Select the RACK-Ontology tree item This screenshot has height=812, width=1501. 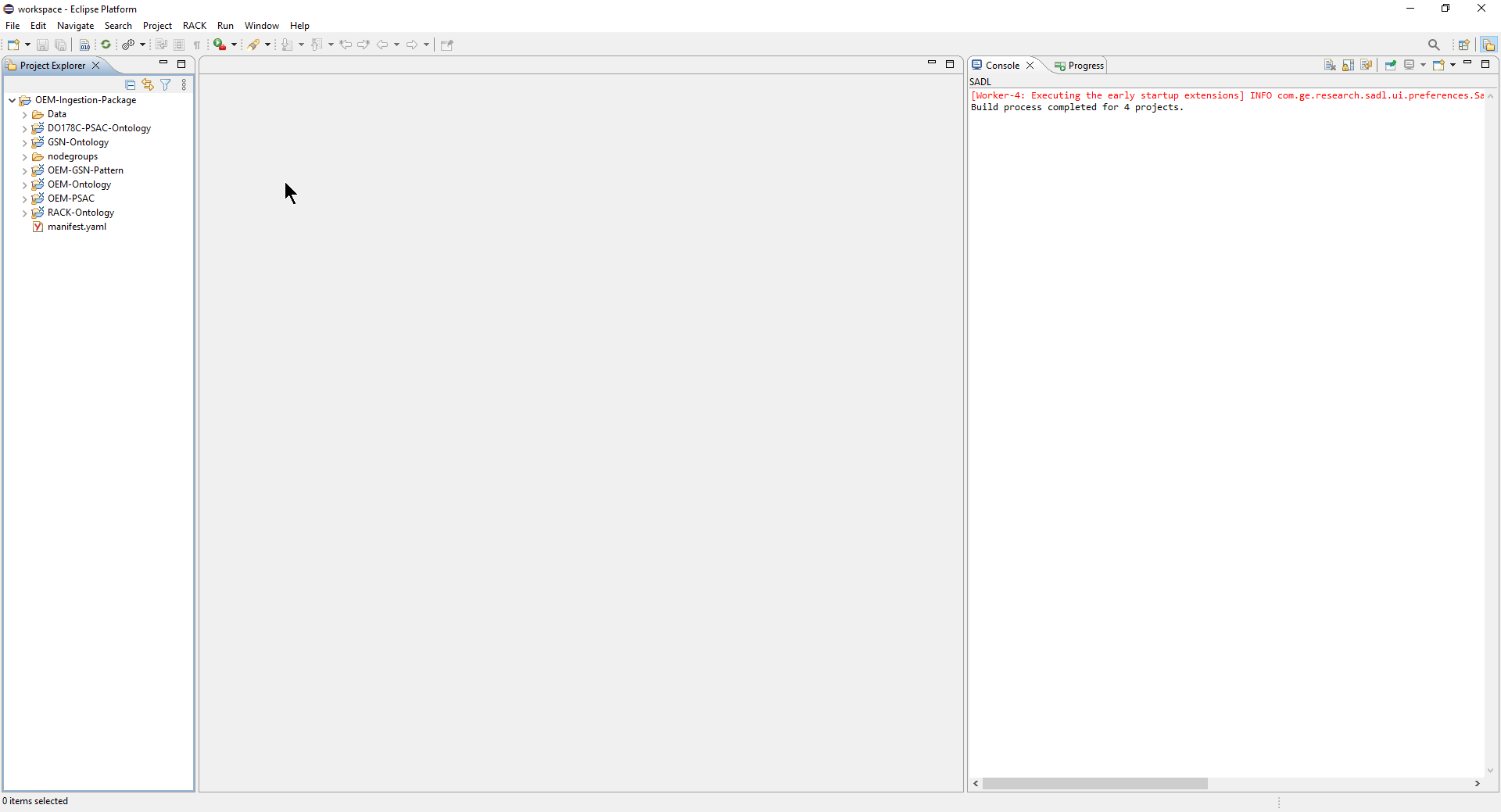click(x=81, y=213)
